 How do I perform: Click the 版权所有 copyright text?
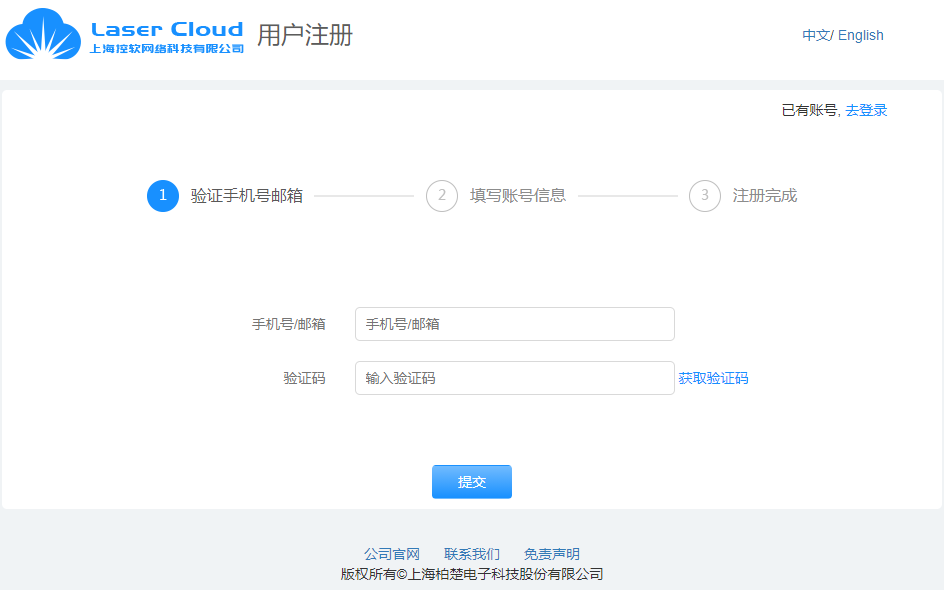[x=472, y=574]
